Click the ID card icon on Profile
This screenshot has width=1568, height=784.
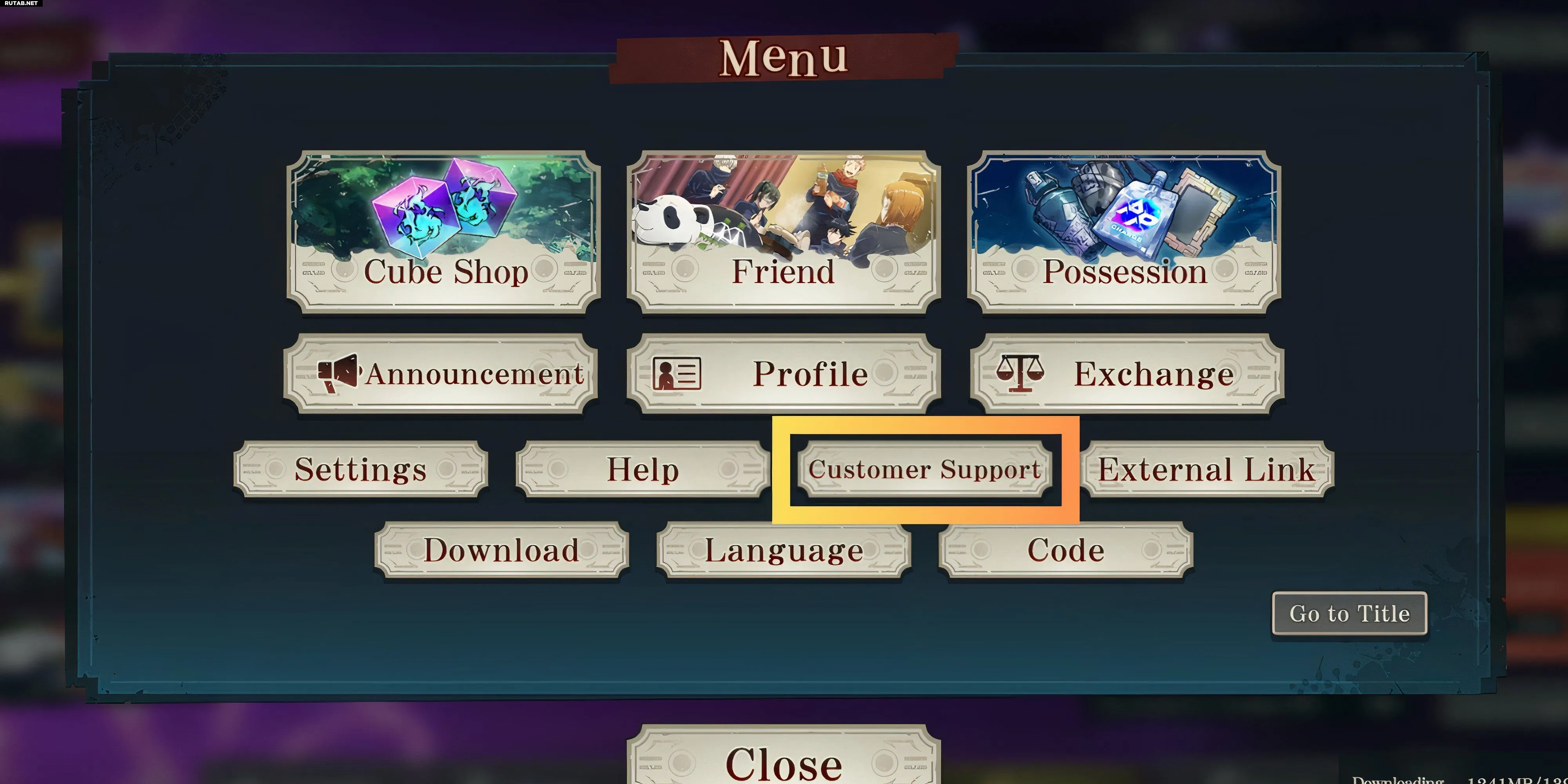(677, 373)
